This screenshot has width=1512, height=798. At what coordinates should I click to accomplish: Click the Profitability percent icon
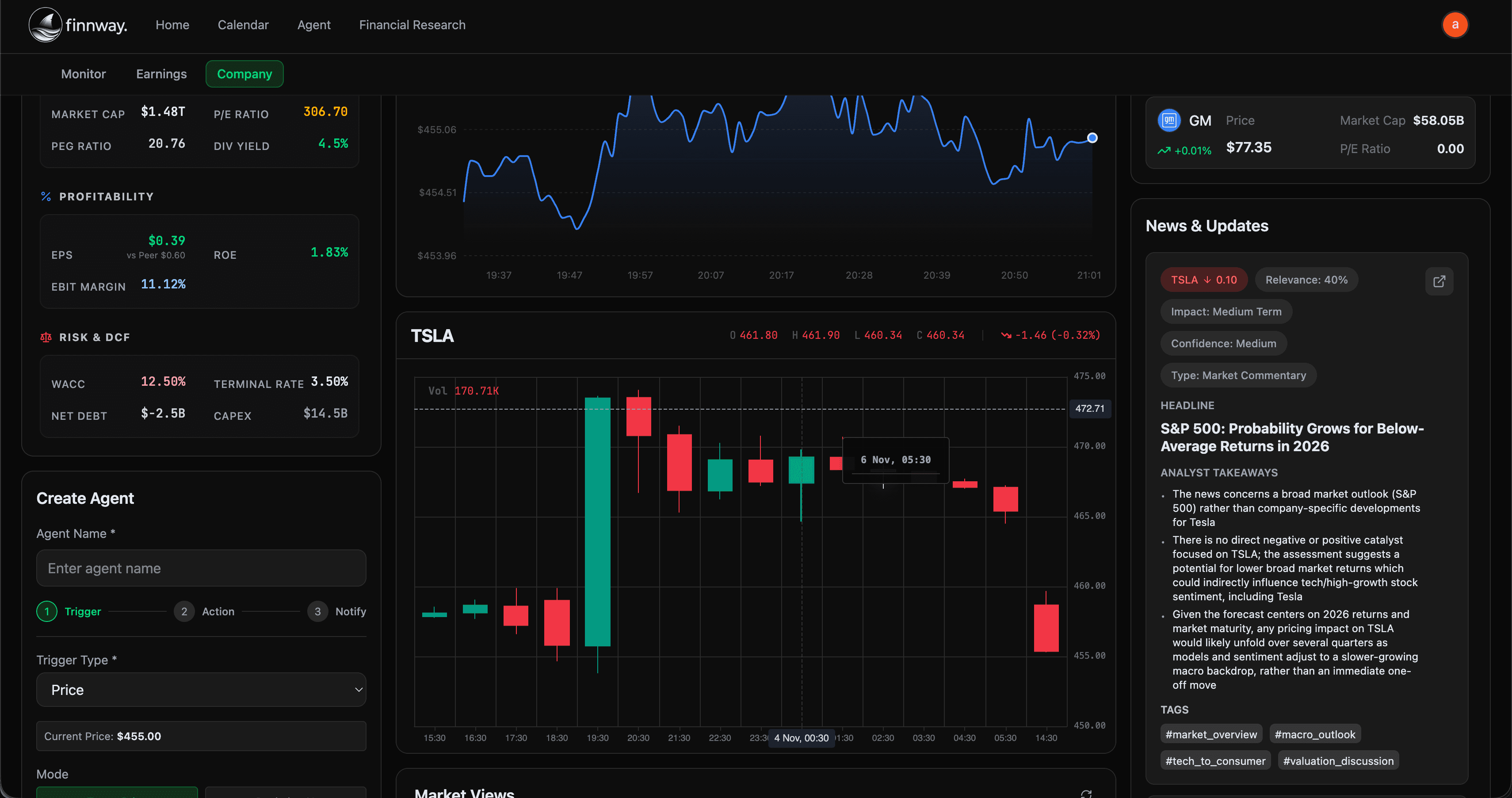(46, 197)
